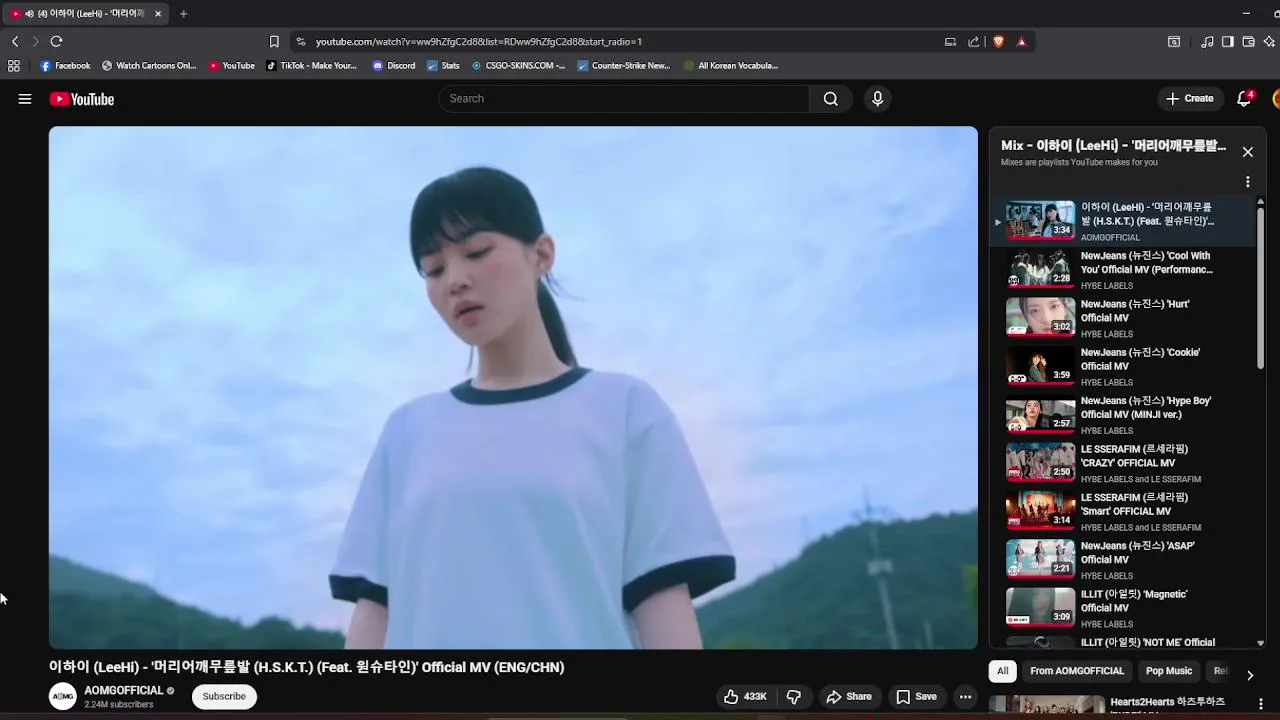Play NewJeans 'Hurt' Official MV
The image size is (1280, 720).
pyautogui.click(x=1122, y=318)
